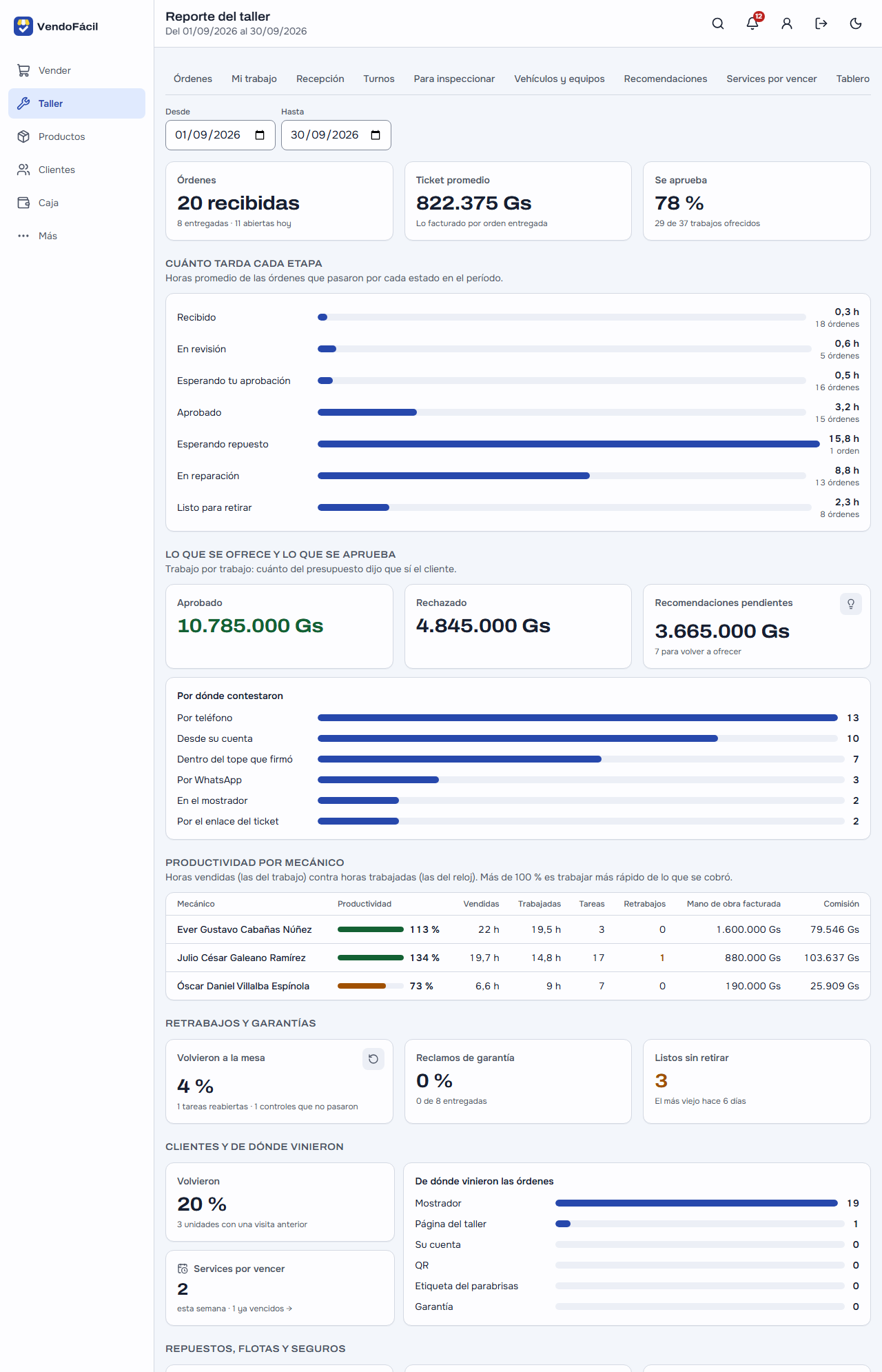Expand the Más sidebar menu
This screenshot has height=1372, width=882.
point(76,236)
